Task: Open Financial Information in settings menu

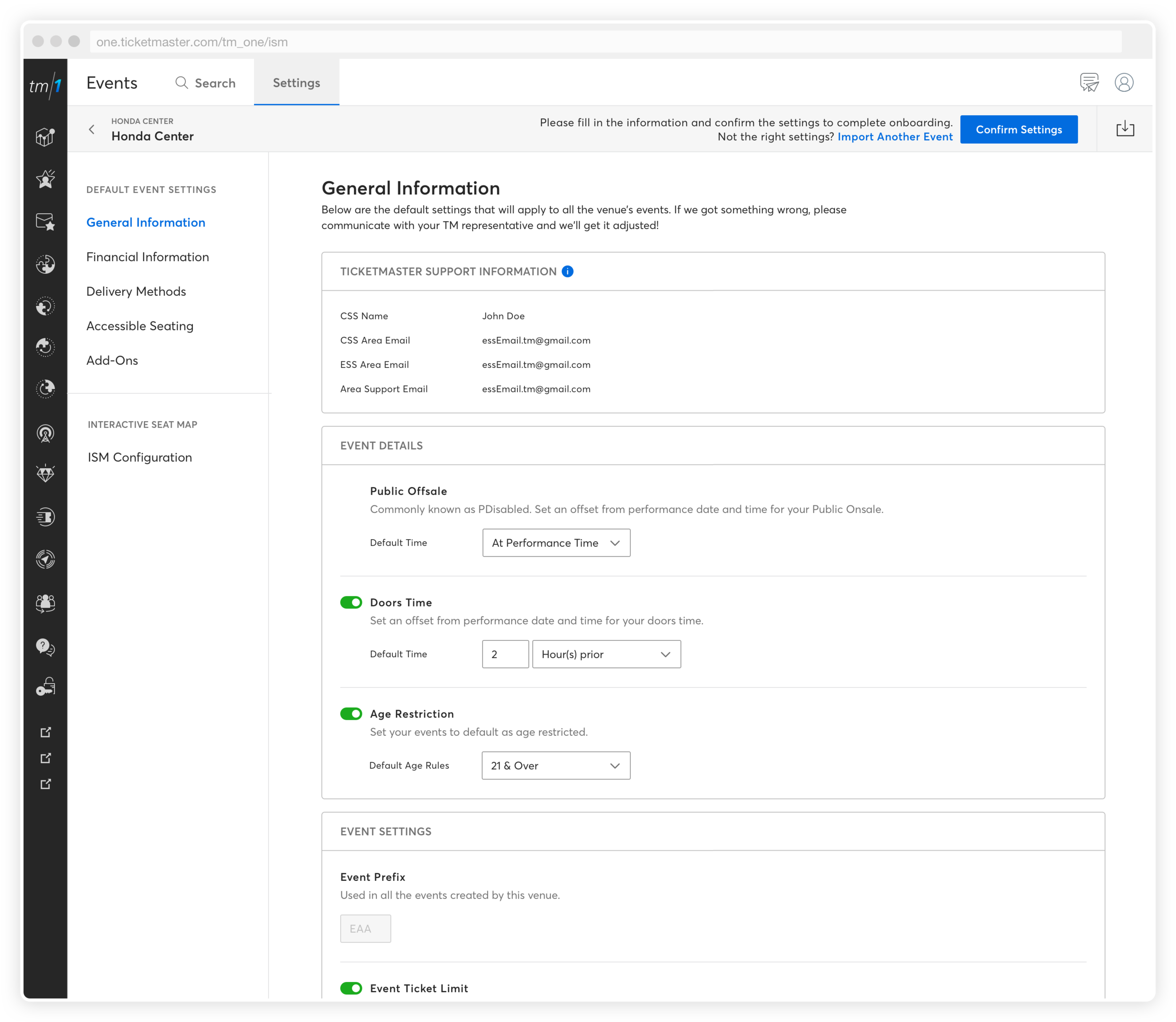Action: tap(148, 256)
